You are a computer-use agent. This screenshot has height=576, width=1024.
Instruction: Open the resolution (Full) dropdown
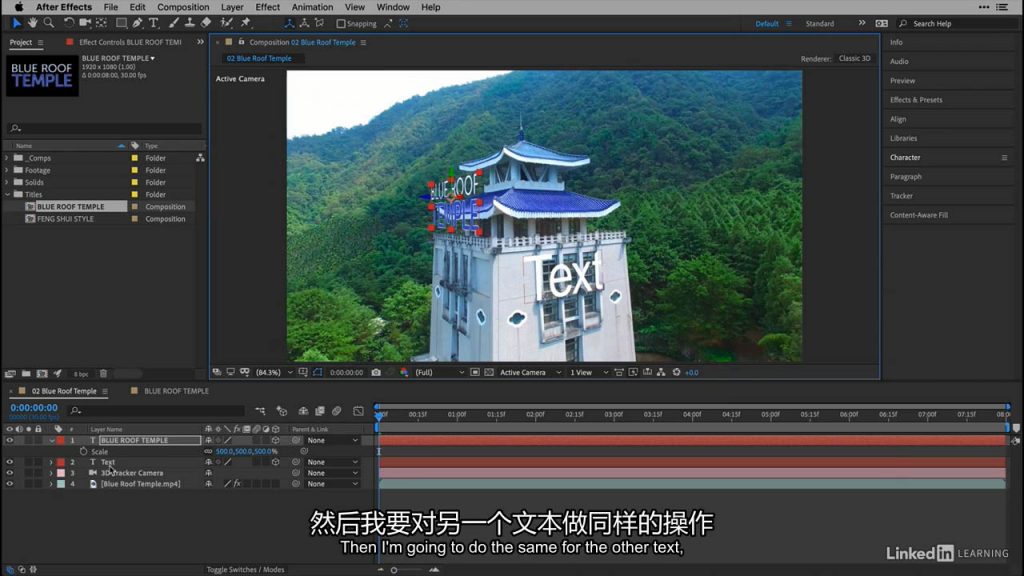point(440,372)
